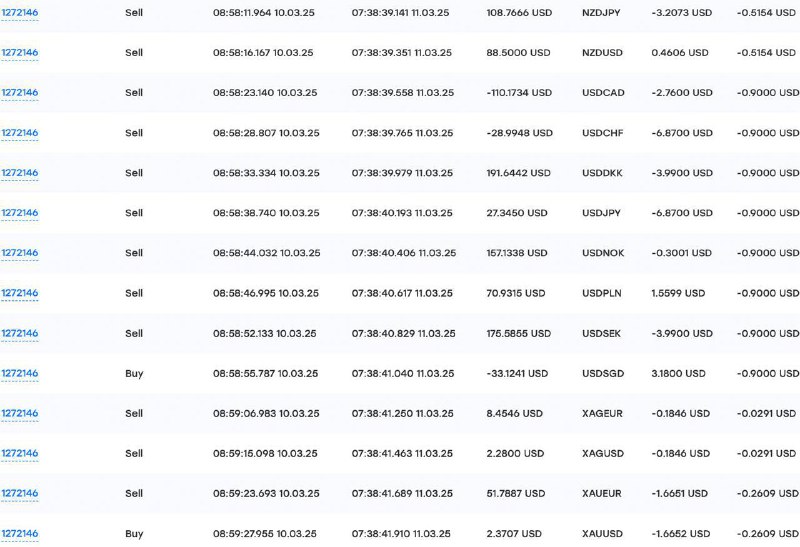Open account 1272146 link in XAGEUR row
The width and height of the screenshot is (800, 547).
point(19,413)
